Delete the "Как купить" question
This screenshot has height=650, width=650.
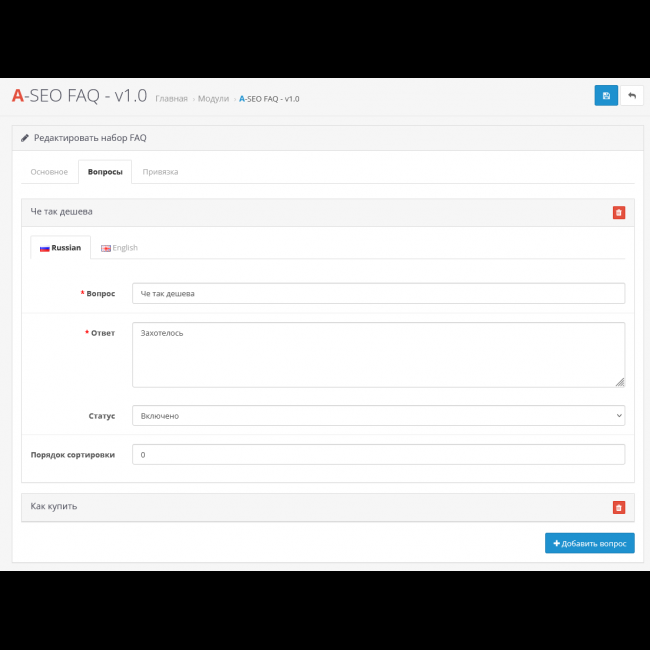618,507
